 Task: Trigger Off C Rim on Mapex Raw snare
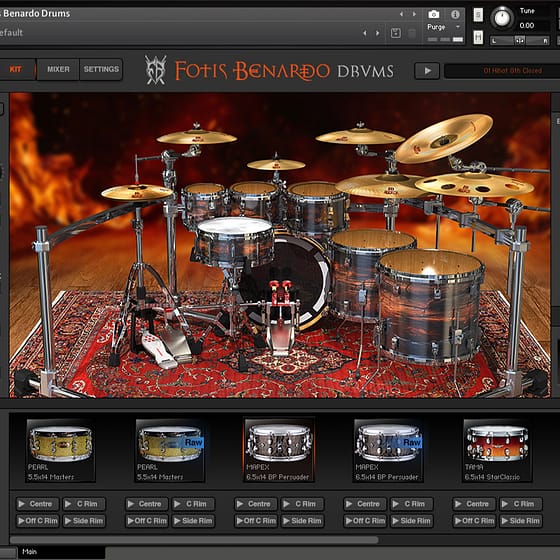pos(365,521)
